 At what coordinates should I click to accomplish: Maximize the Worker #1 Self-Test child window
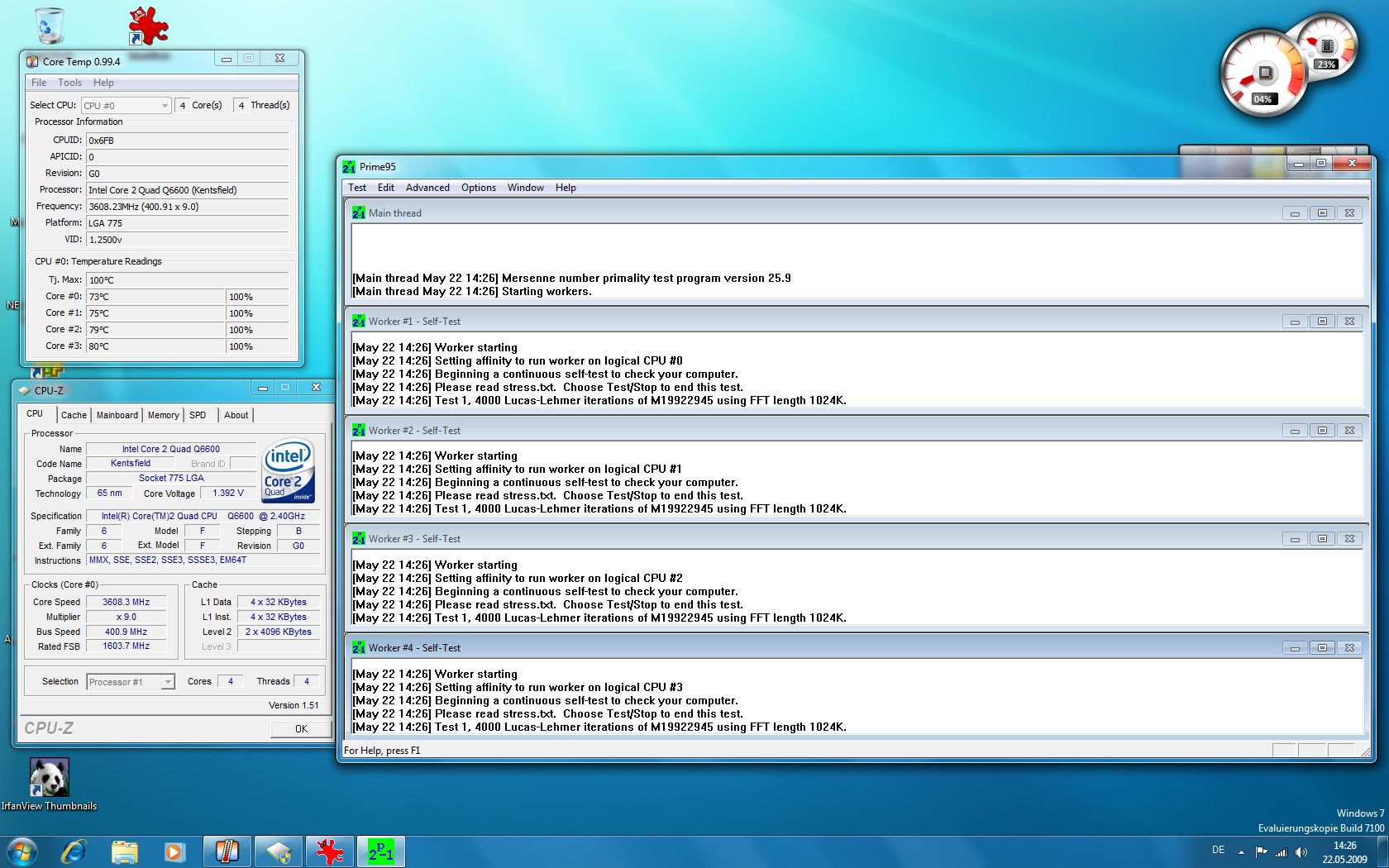coord(1322,322)
